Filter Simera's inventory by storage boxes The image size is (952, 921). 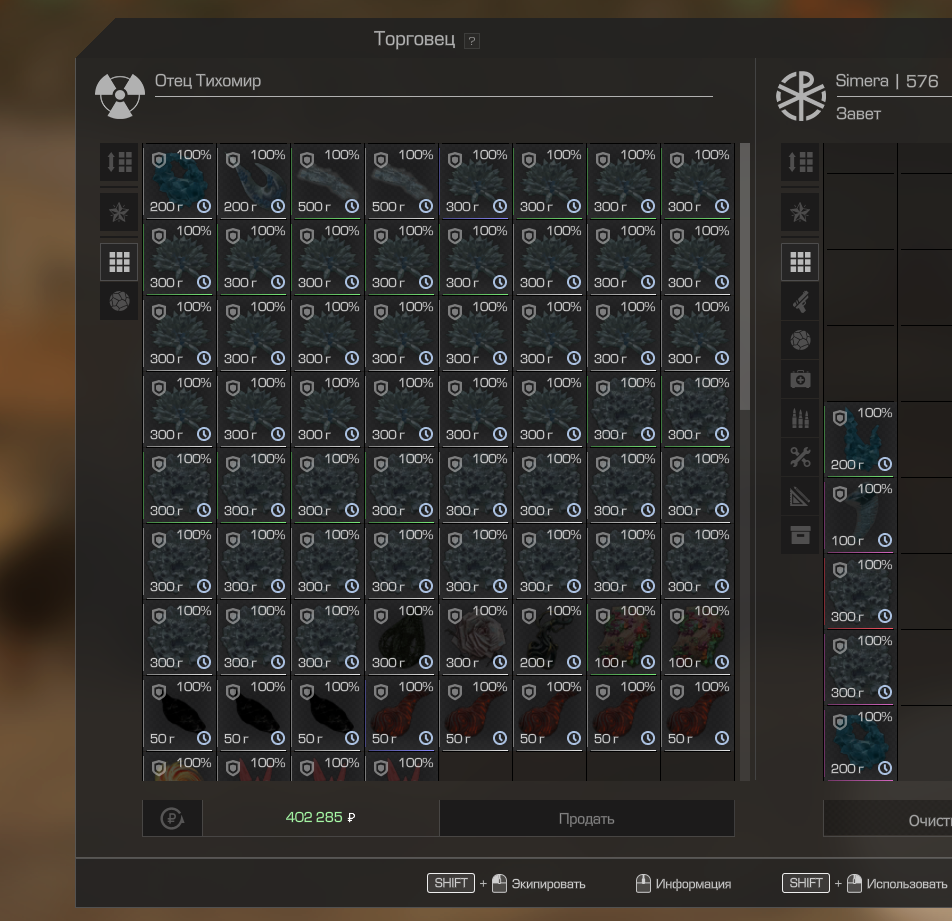(x=800, y=535)
